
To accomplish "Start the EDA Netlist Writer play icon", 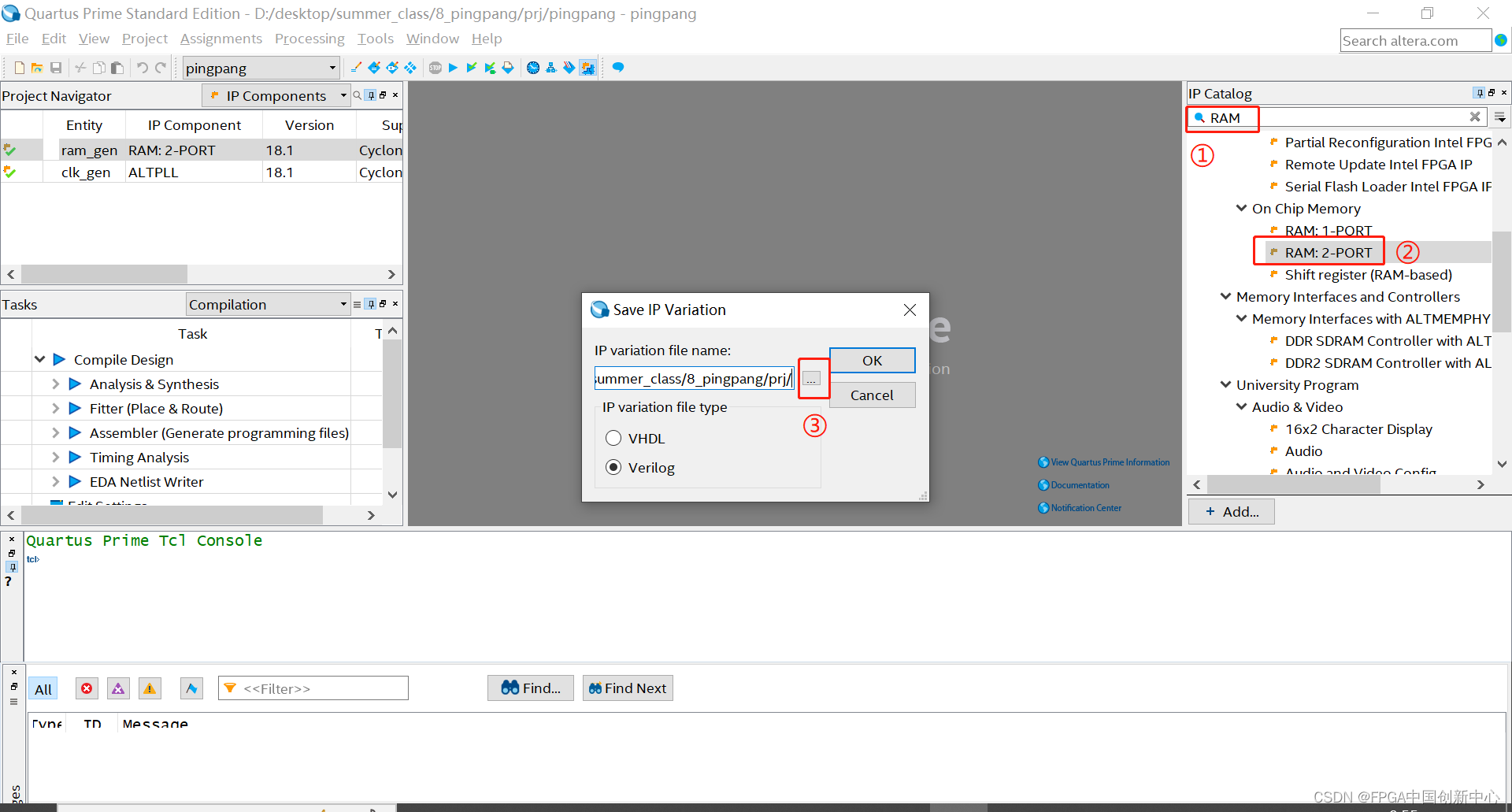I will tap(76, 481).
